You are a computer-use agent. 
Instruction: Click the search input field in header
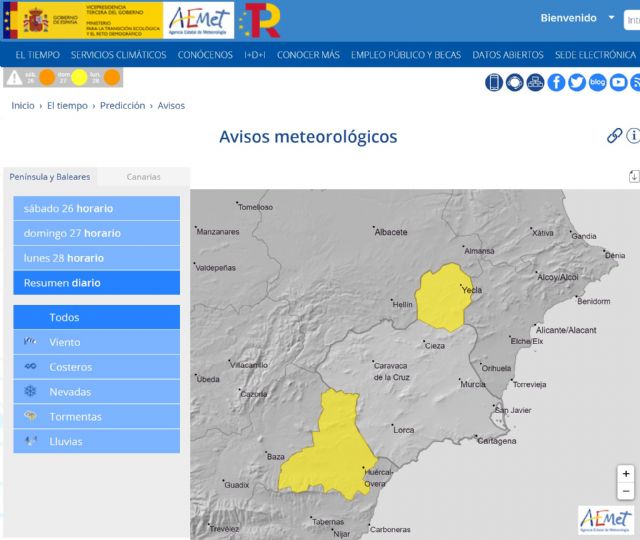[x=632, y=20]
